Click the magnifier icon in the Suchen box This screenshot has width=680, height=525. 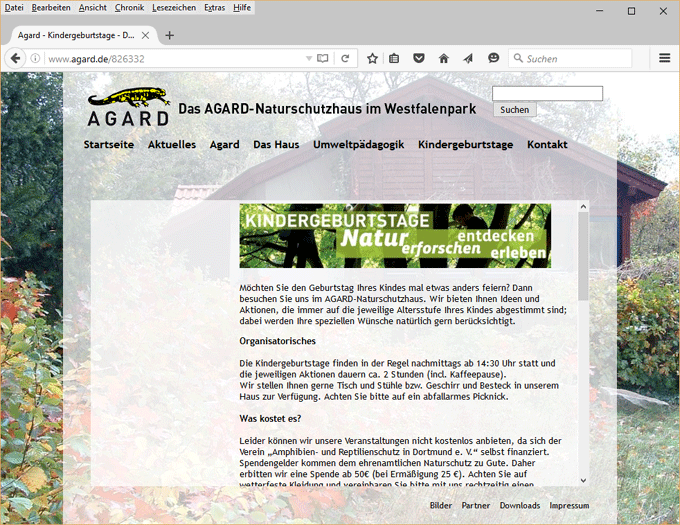(518, 58)
